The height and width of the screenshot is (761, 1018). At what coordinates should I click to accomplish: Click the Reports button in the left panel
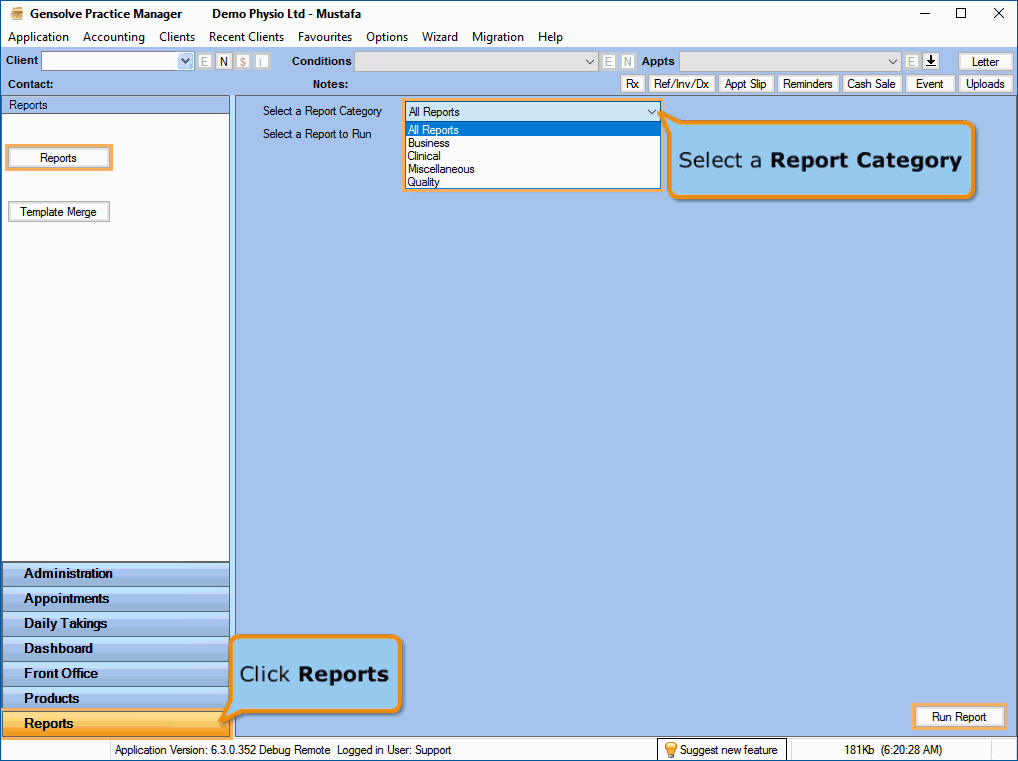58,158
